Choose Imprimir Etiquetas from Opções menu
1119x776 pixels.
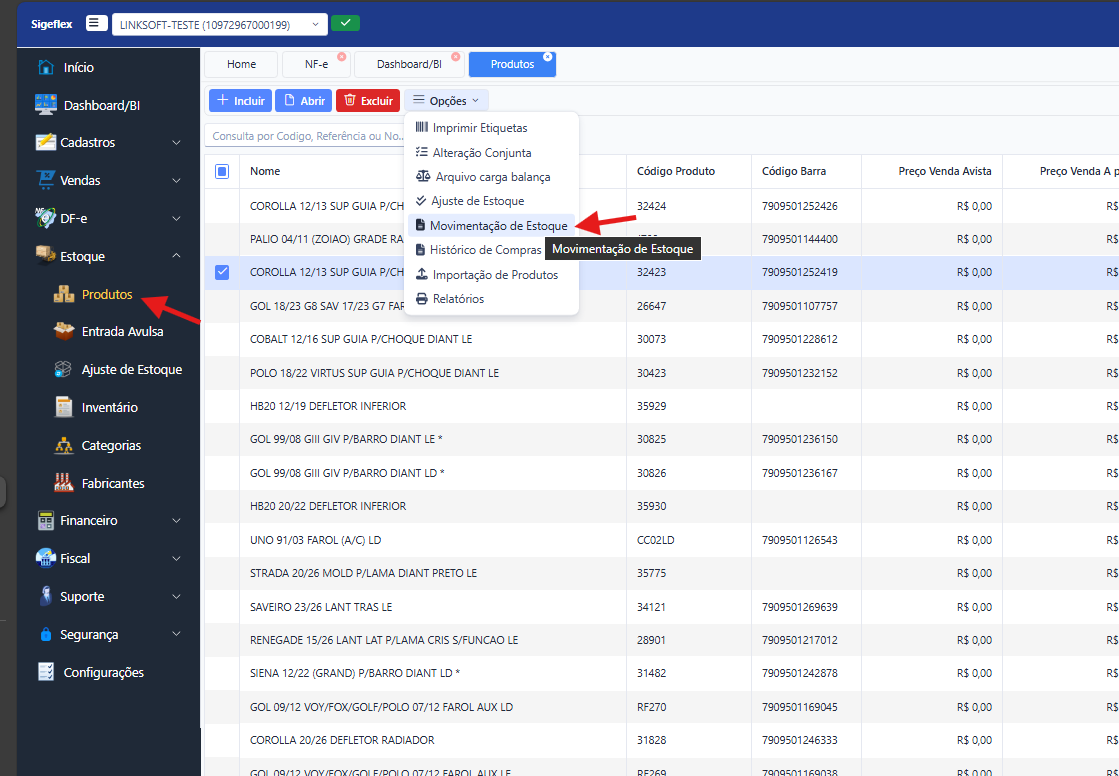[479, 128]
